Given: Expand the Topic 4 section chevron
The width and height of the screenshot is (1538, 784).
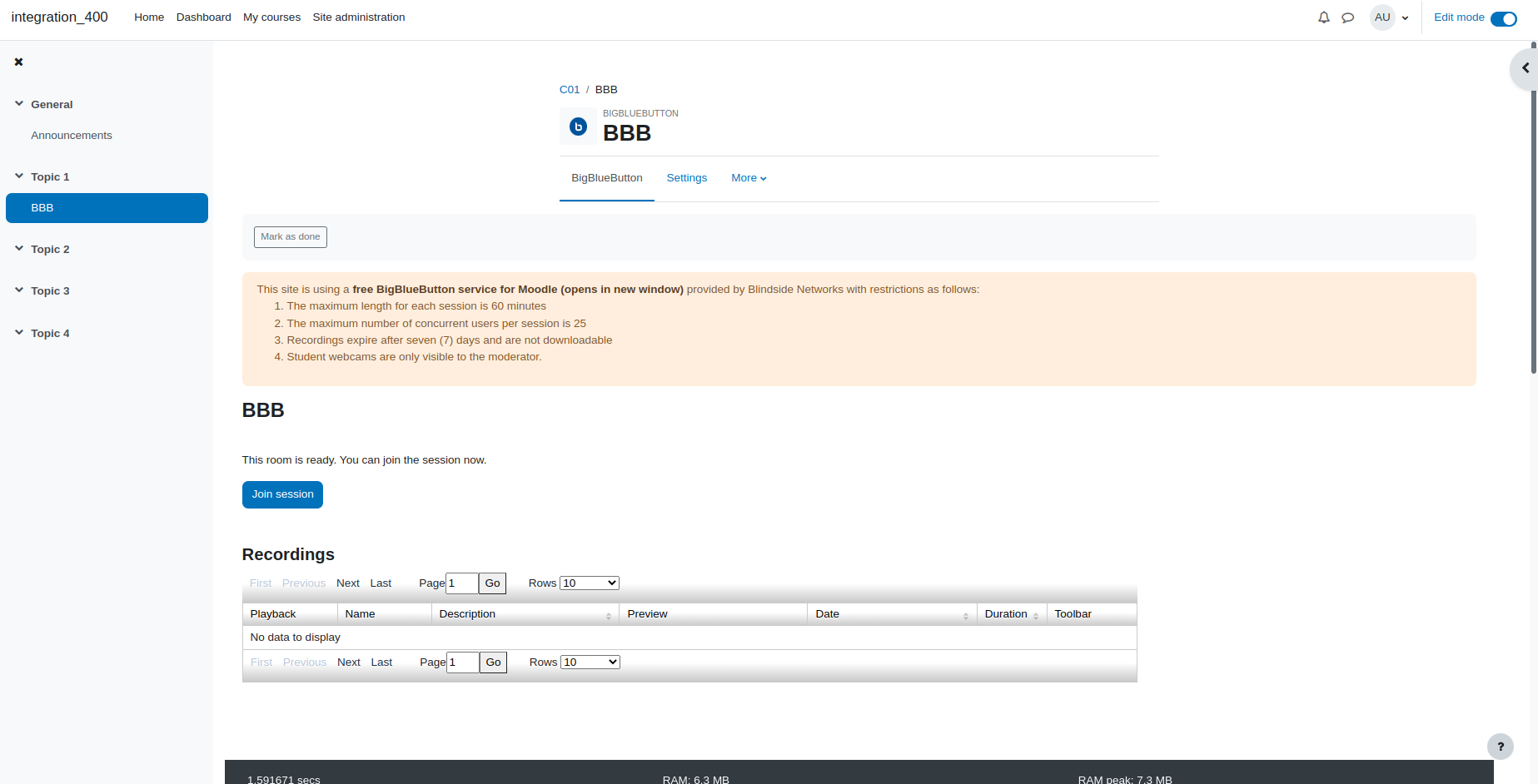Looking at the screenshot, I should (19, 333).
